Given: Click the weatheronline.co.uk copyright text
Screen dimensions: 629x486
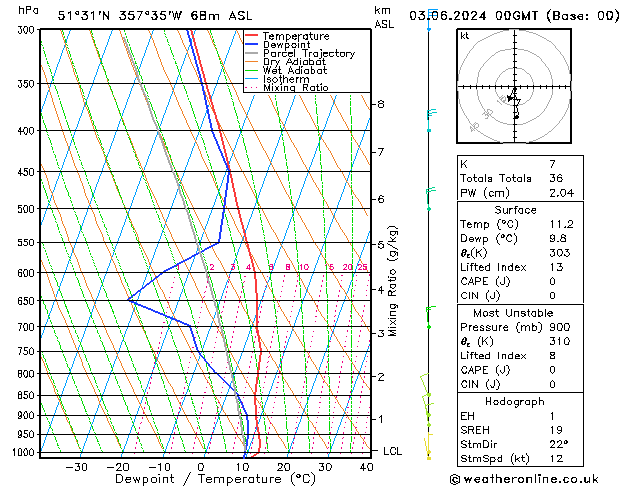Looking at the screenshot, I should coord(524,479).
